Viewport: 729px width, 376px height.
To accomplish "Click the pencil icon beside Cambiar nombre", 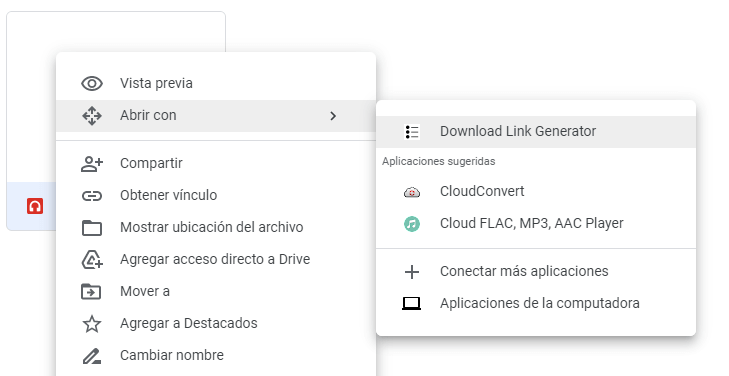I will point(92,356).
